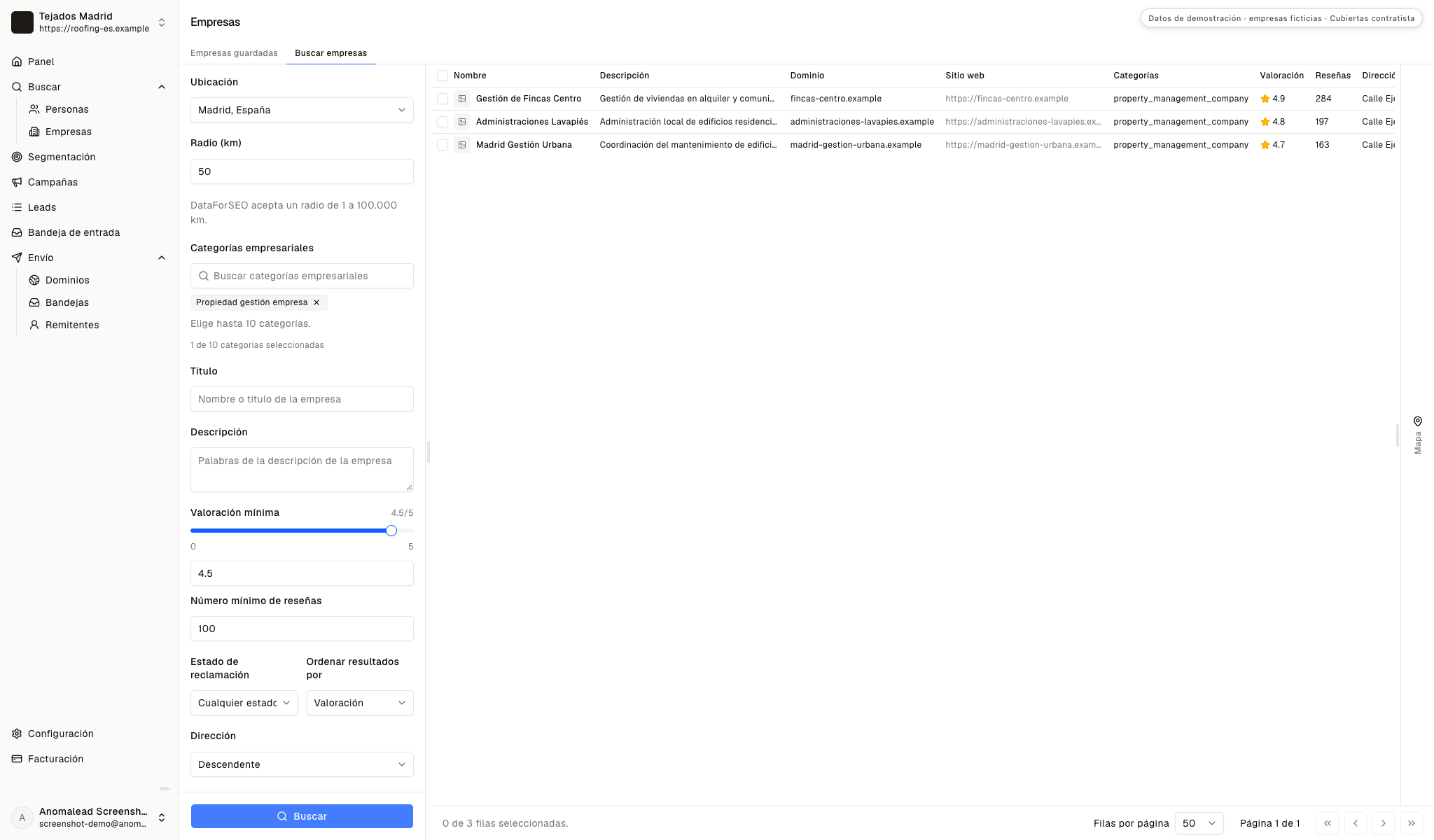Open Bandeja de entrada inbox icon
Screen dimensions: 1434x840
tap(17, 232)
